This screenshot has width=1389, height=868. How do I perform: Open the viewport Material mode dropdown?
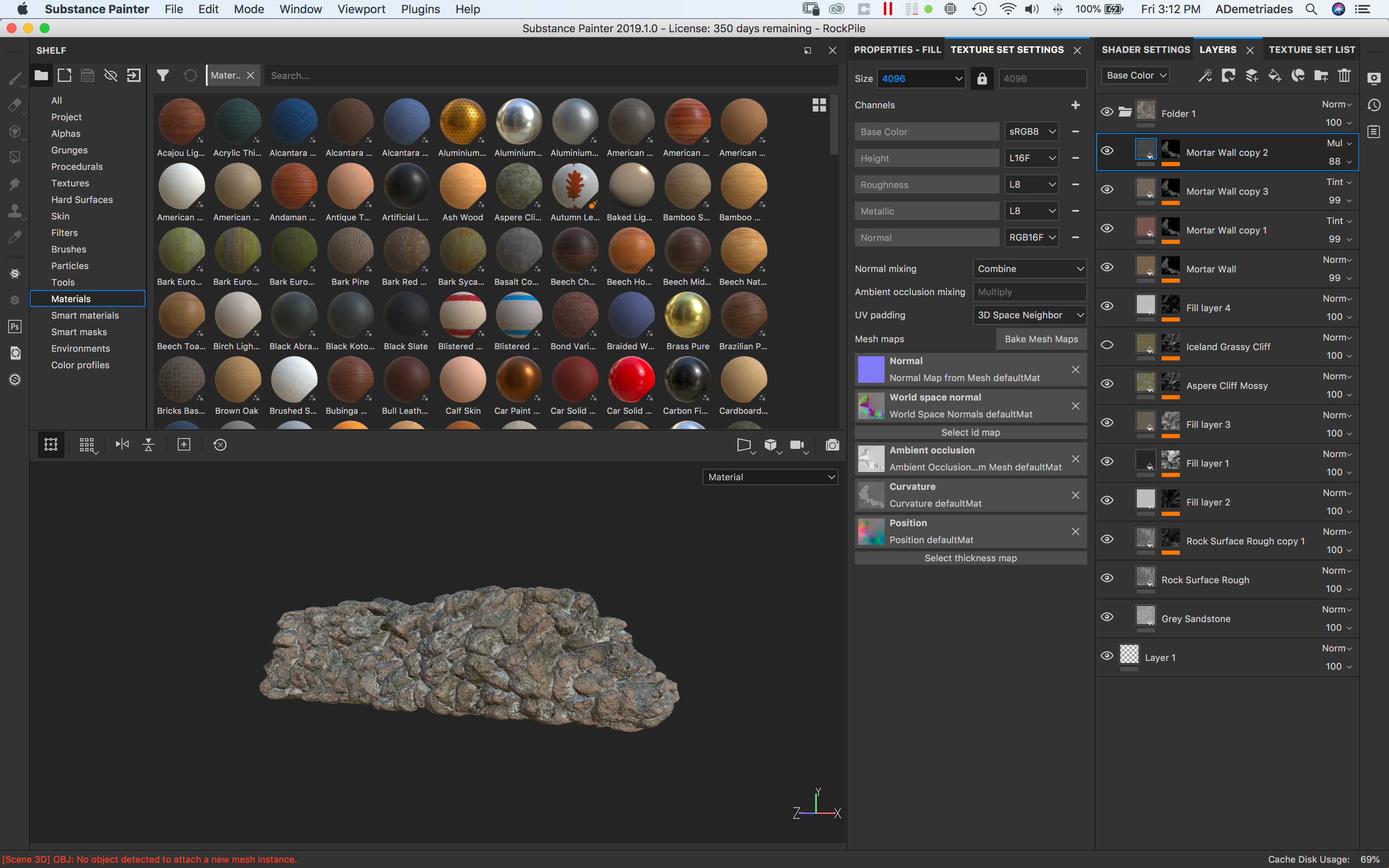pos(770,477)
